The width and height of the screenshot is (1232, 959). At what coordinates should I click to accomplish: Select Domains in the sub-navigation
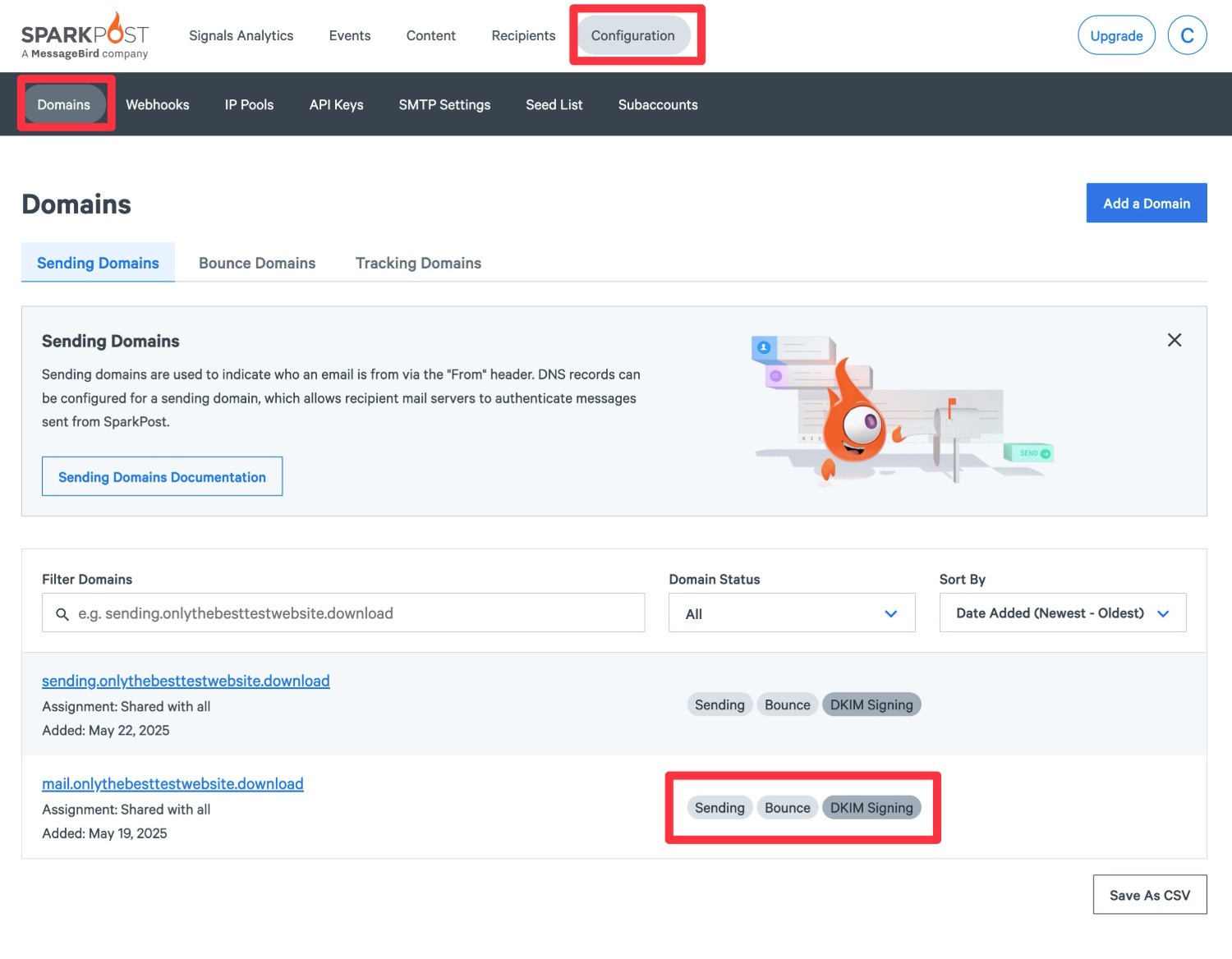point(64,104)
